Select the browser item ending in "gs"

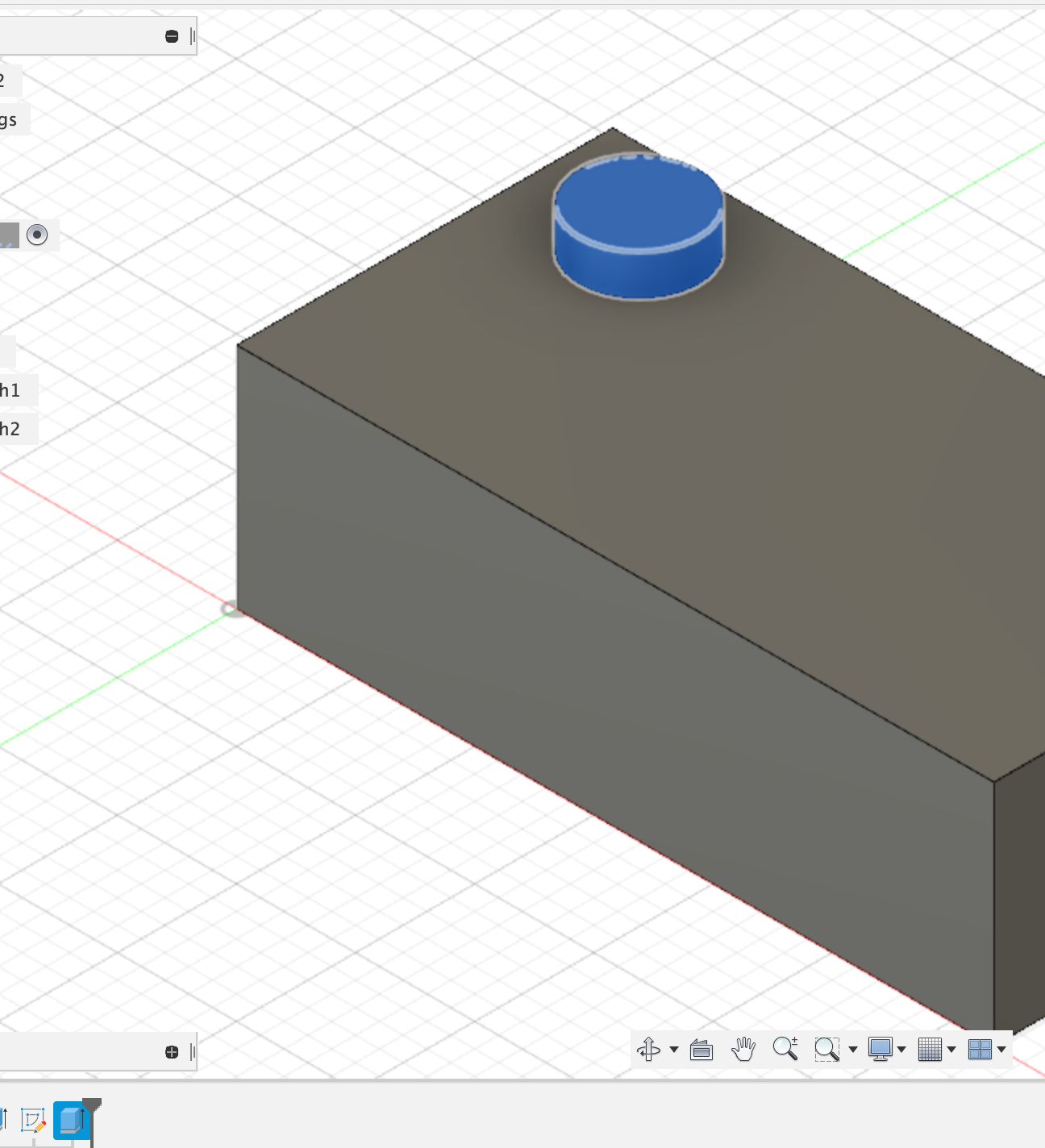tap(8, 120)
